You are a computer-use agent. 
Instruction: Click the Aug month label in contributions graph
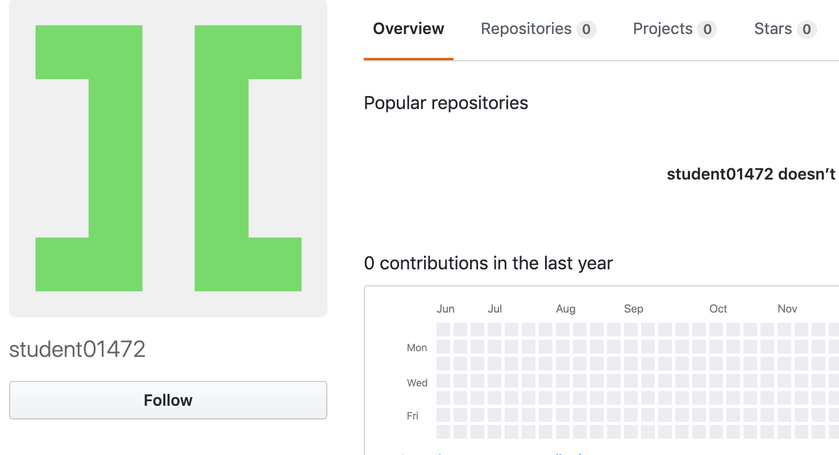click(x=566, y=309)
